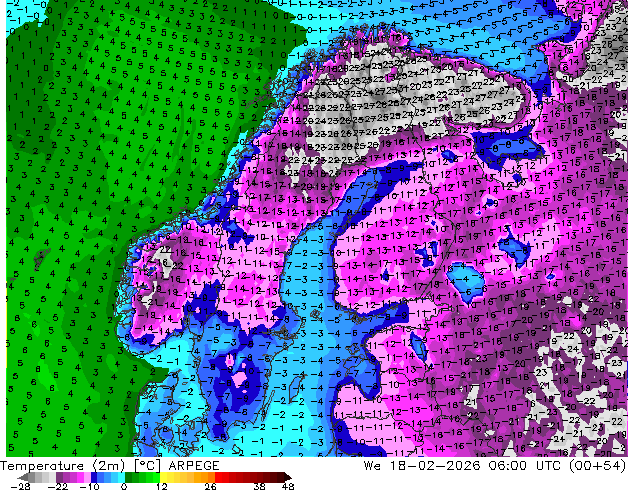Image resolution: width=634 pixels, height=490 pixels.
Task: Click the 48 legend label
Action: pyautogui.click(x=288, y=486)
